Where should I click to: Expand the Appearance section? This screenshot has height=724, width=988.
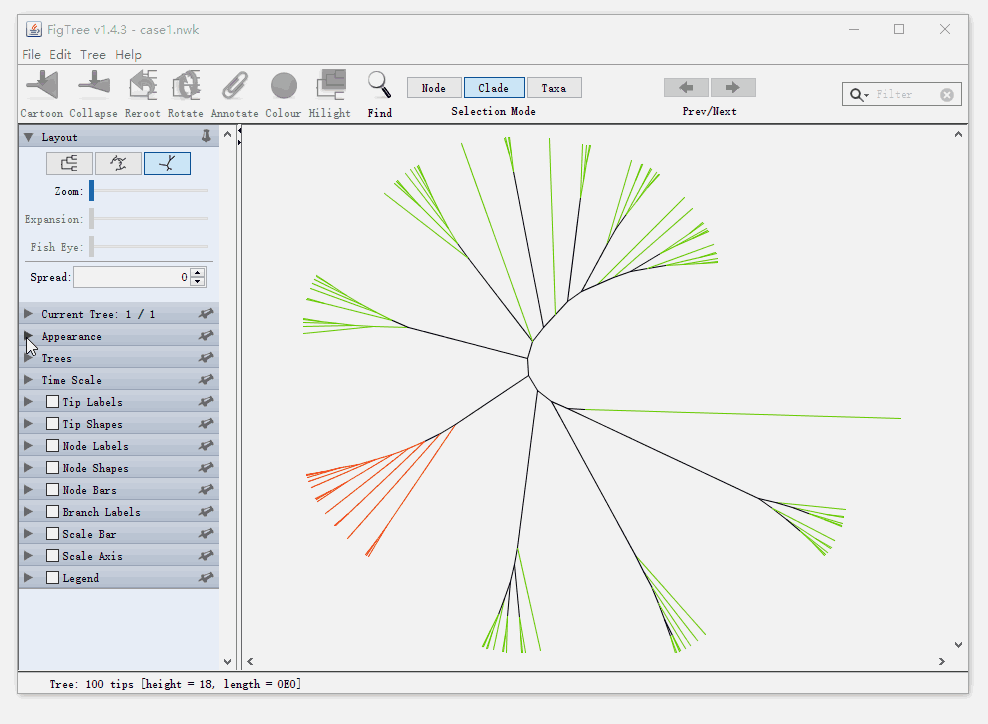pos(29,336)
